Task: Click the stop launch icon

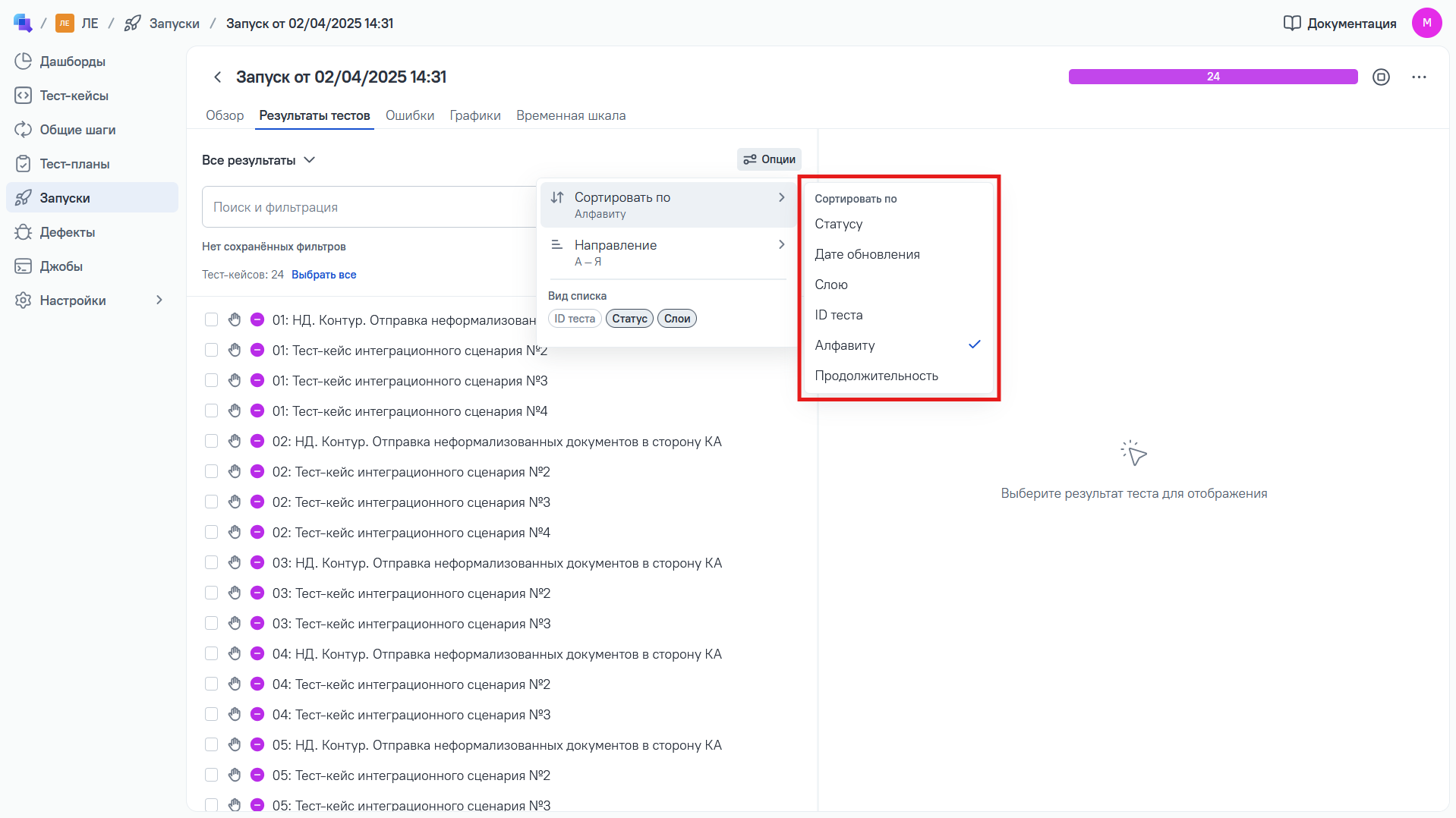Action: pos(1381,77)
